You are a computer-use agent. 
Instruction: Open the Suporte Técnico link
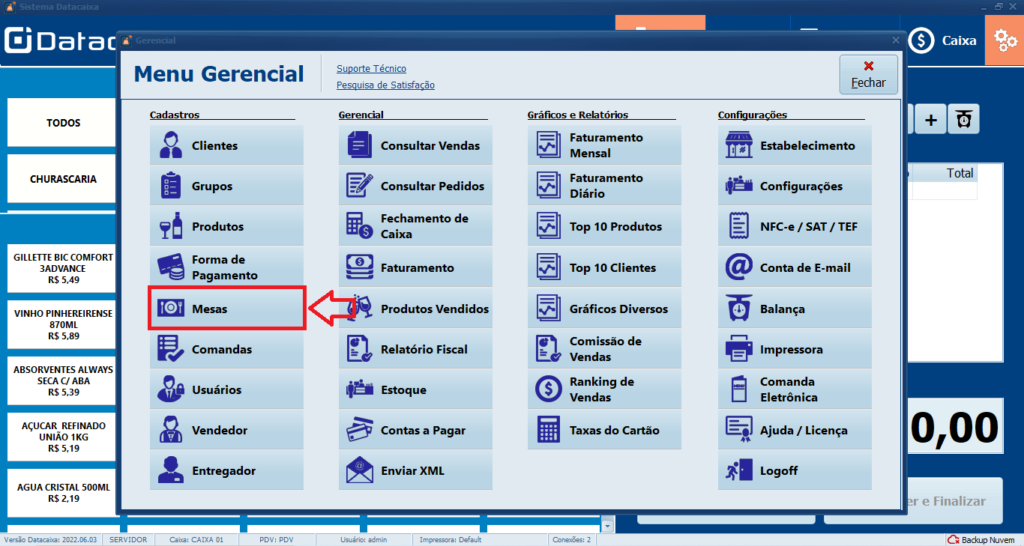[371, 68]
